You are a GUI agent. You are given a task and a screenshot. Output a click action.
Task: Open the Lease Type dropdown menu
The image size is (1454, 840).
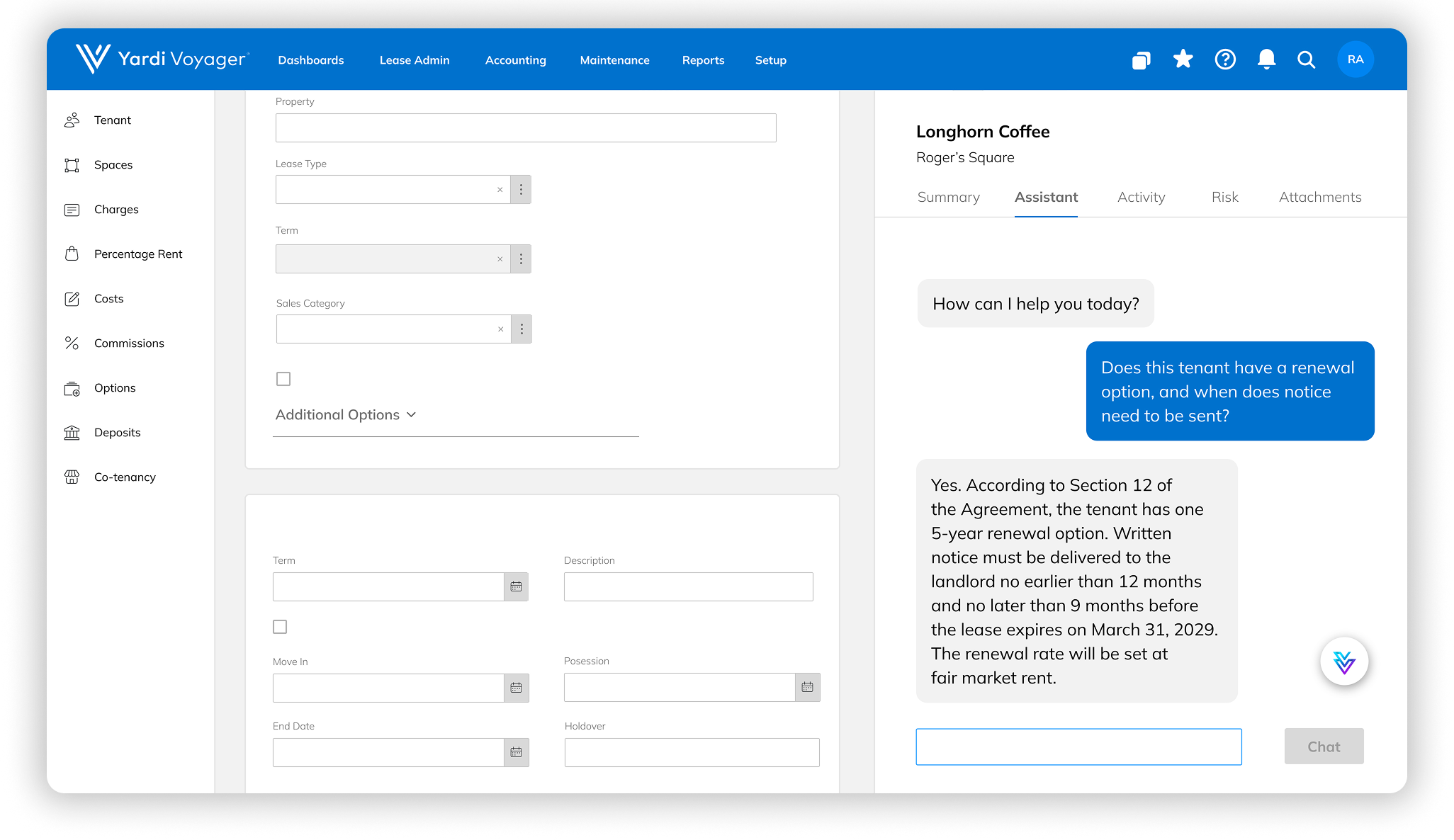[521, 190]
